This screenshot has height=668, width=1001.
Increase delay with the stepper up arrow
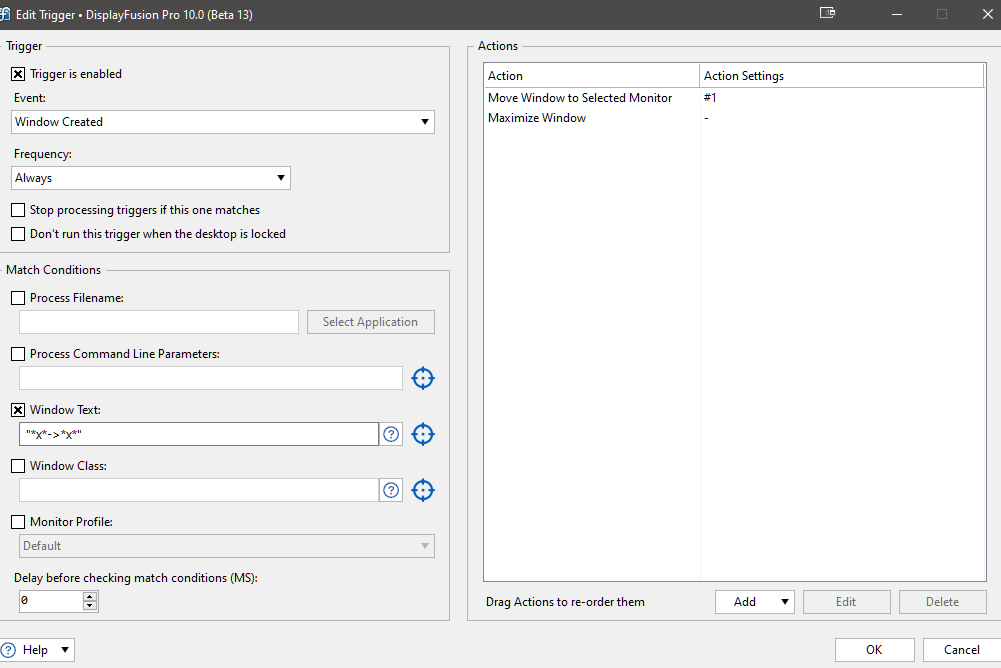(90, 597)
